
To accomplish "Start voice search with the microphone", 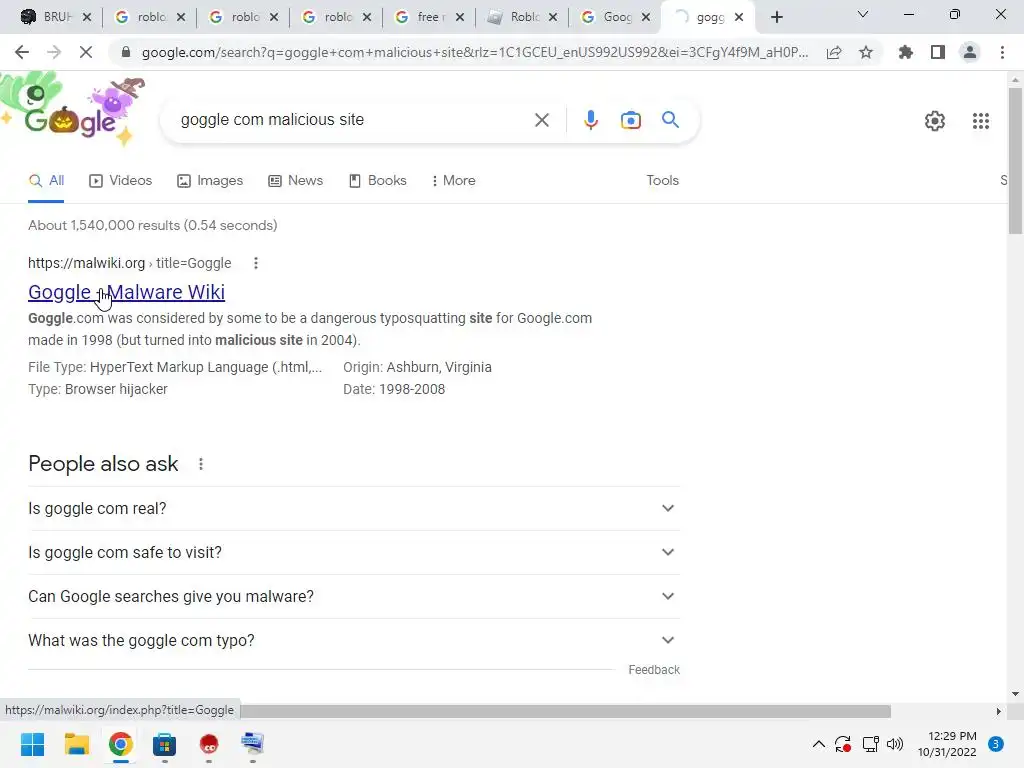I will pyautogui.click(x=590, y=120).
